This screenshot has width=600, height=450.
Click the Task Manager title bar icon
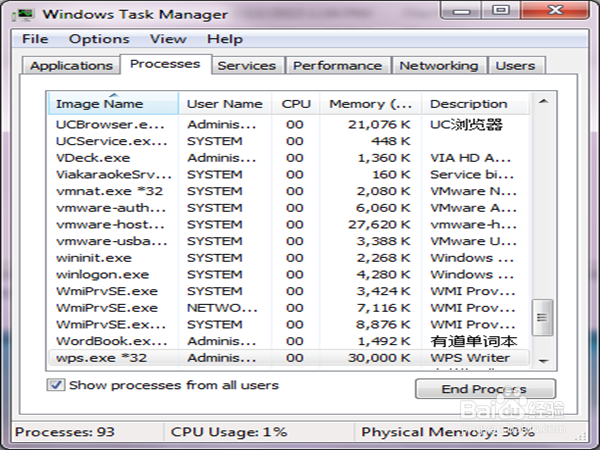(x=23, y=15)
